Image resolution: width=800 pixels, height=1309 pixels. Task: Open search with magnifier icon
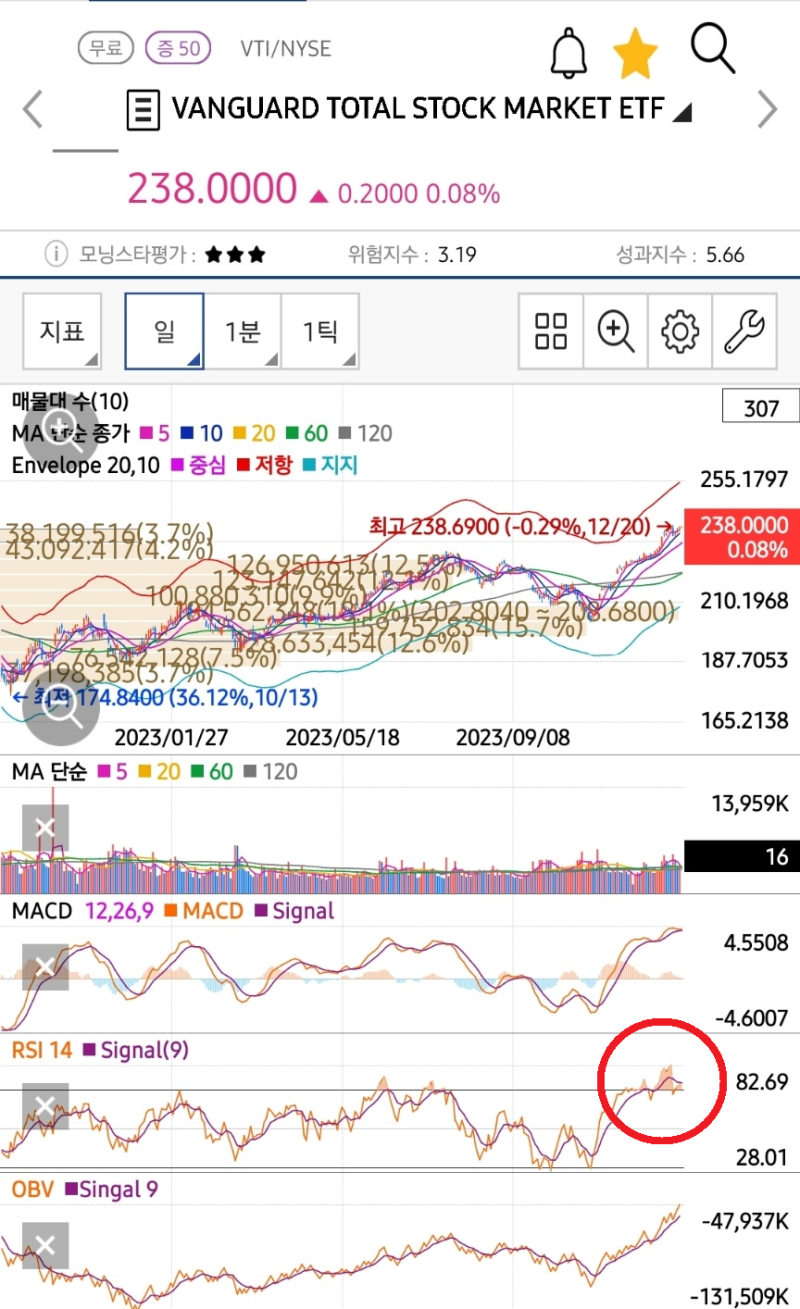point(713,47)
